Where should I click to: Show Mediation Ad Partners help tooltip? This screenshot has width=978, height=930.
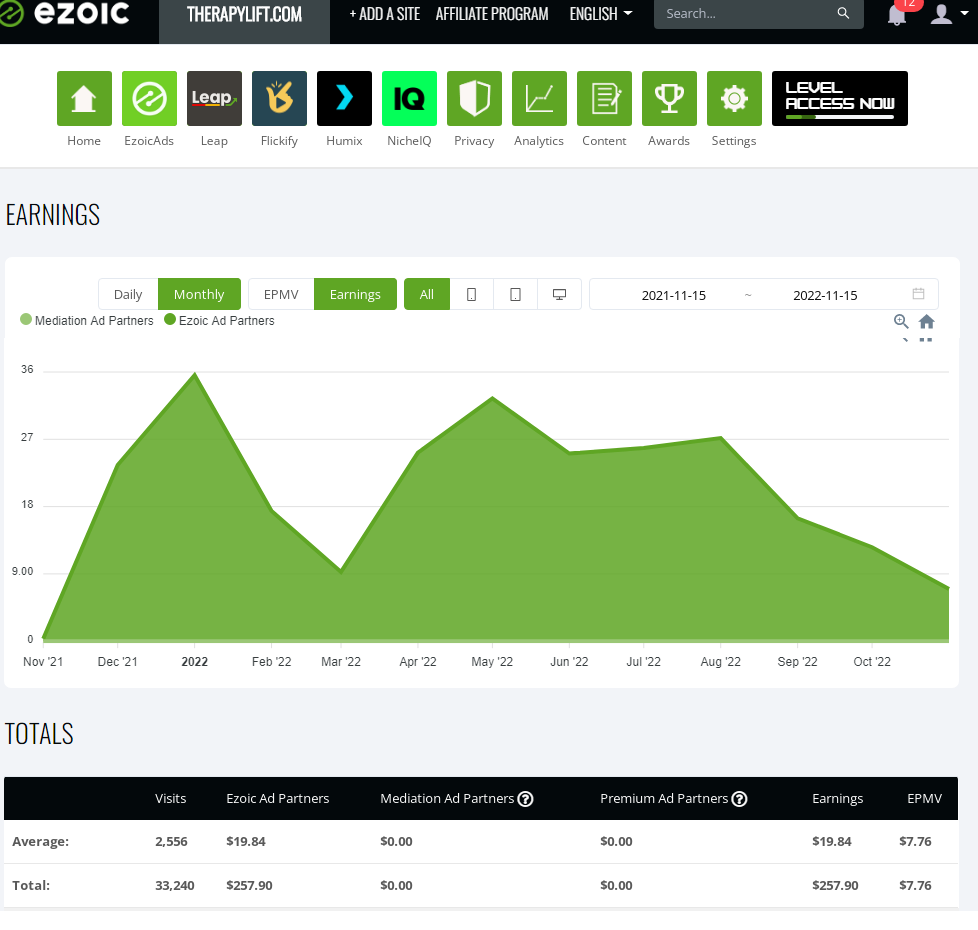[x=526, y=799]
